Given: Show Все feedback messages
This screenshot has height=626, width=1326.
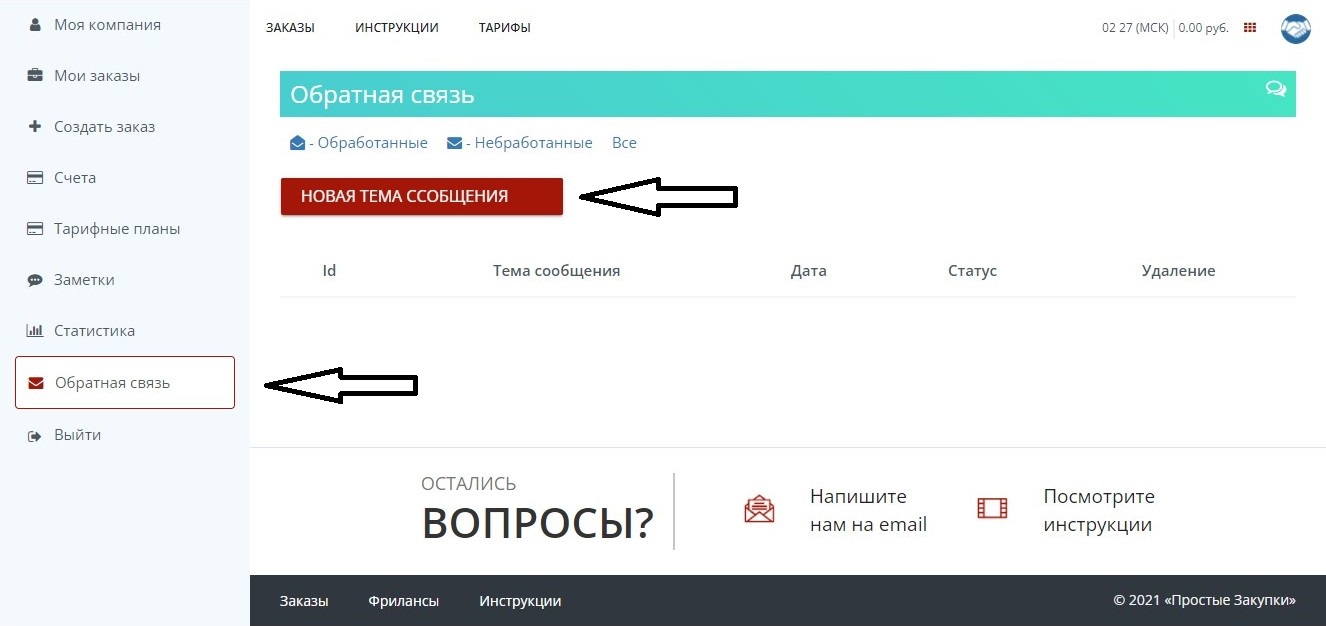Looking at the screenshot, I should pyautogui.click(x=624, y=143).
